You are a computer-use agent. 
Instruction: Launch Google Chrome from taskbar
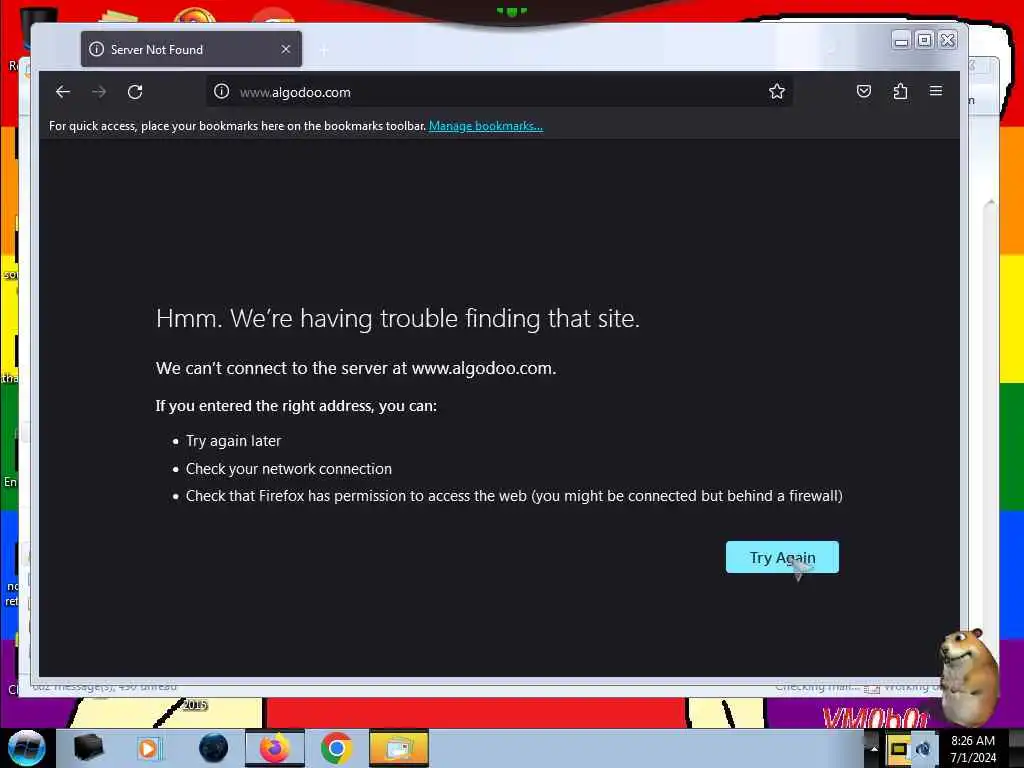[x=336, y=748]
